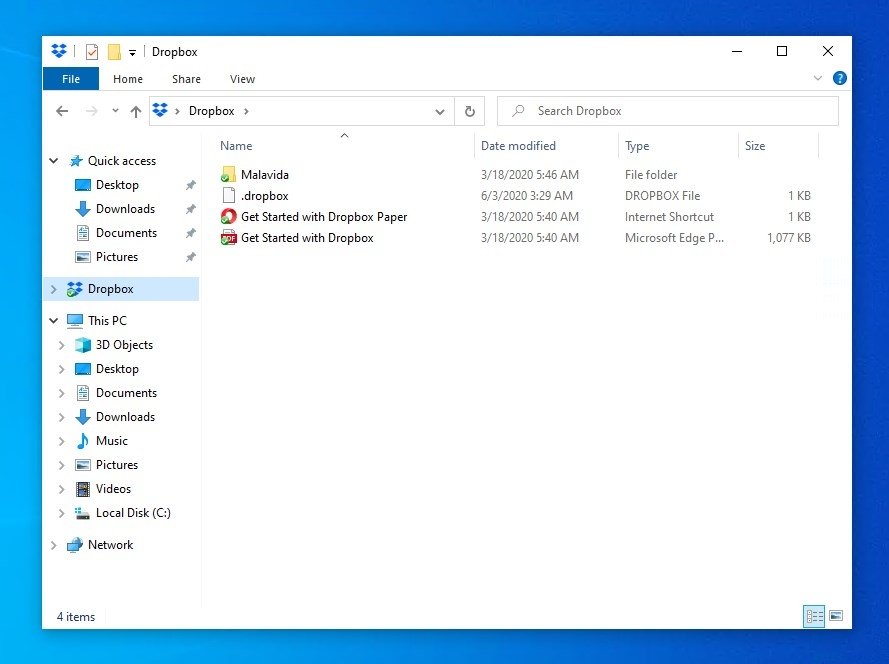The width and height of the screenshot is (889, 664).
Task: Sort by Name column header
Action: point(236,146)
